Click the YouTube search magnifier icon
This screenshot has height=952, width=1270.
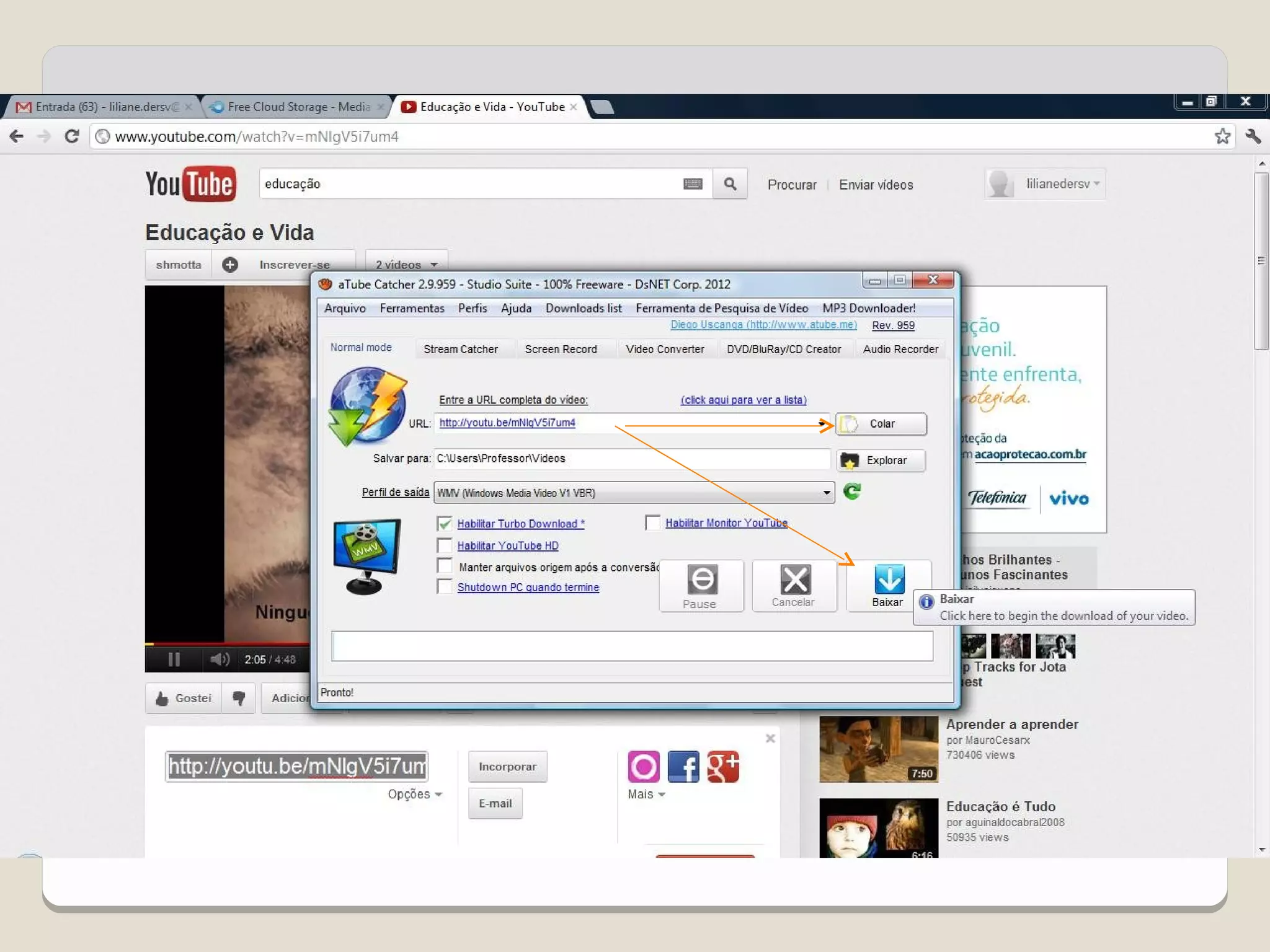coord(730,184)
